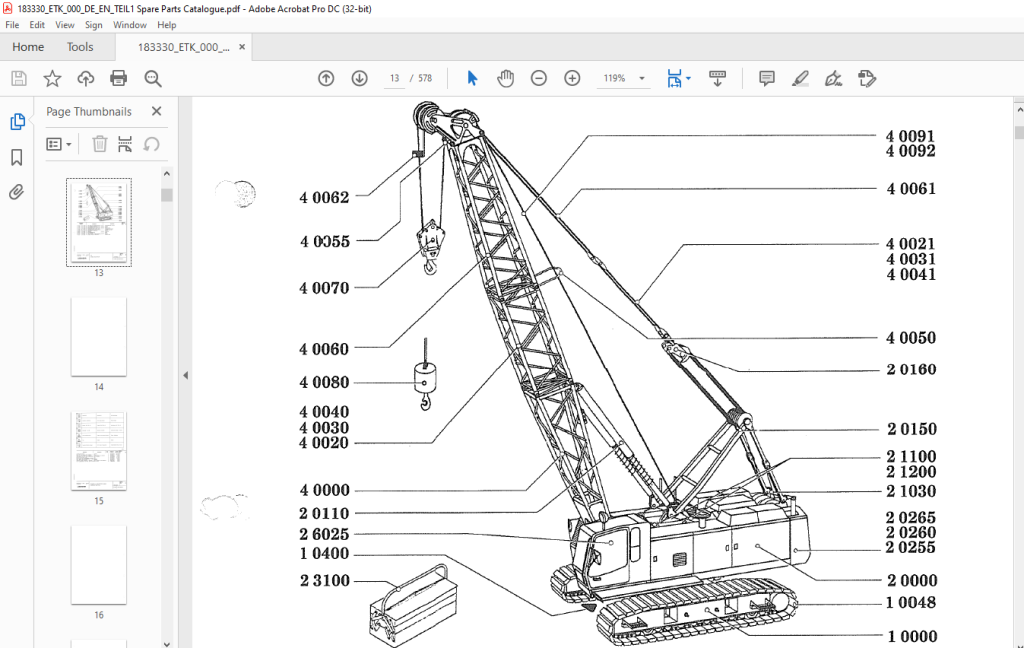
Task: Close the Page Thumbnails panel
Action: [157, 111]
